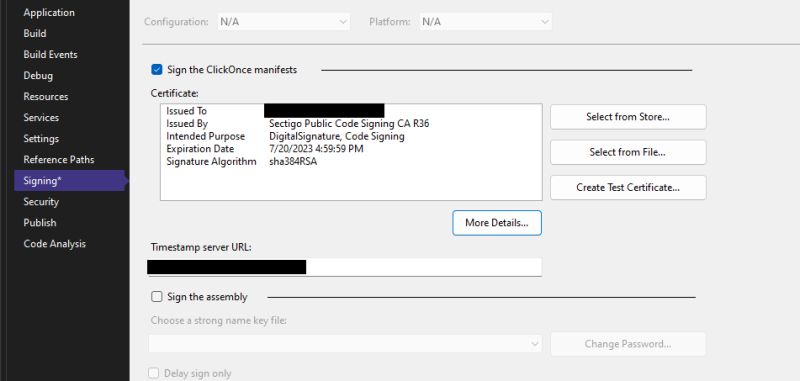Viewport: 800px width, 381px height.
Task: Open the Services tab
Action: click(x=41, y=117)
